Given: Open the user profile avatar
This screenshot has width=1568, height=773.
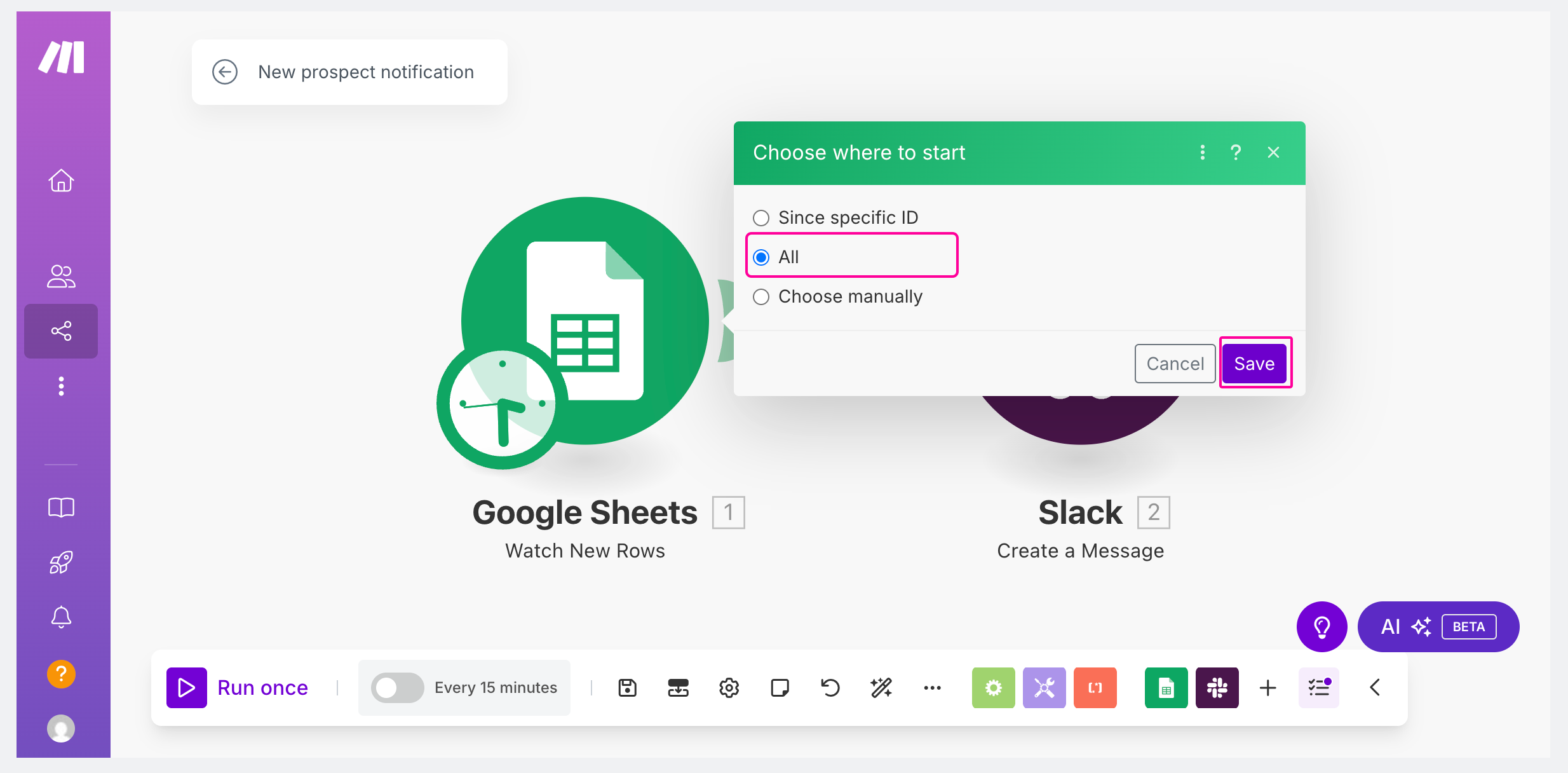Looking at the screenshot, I should (61, 729).
